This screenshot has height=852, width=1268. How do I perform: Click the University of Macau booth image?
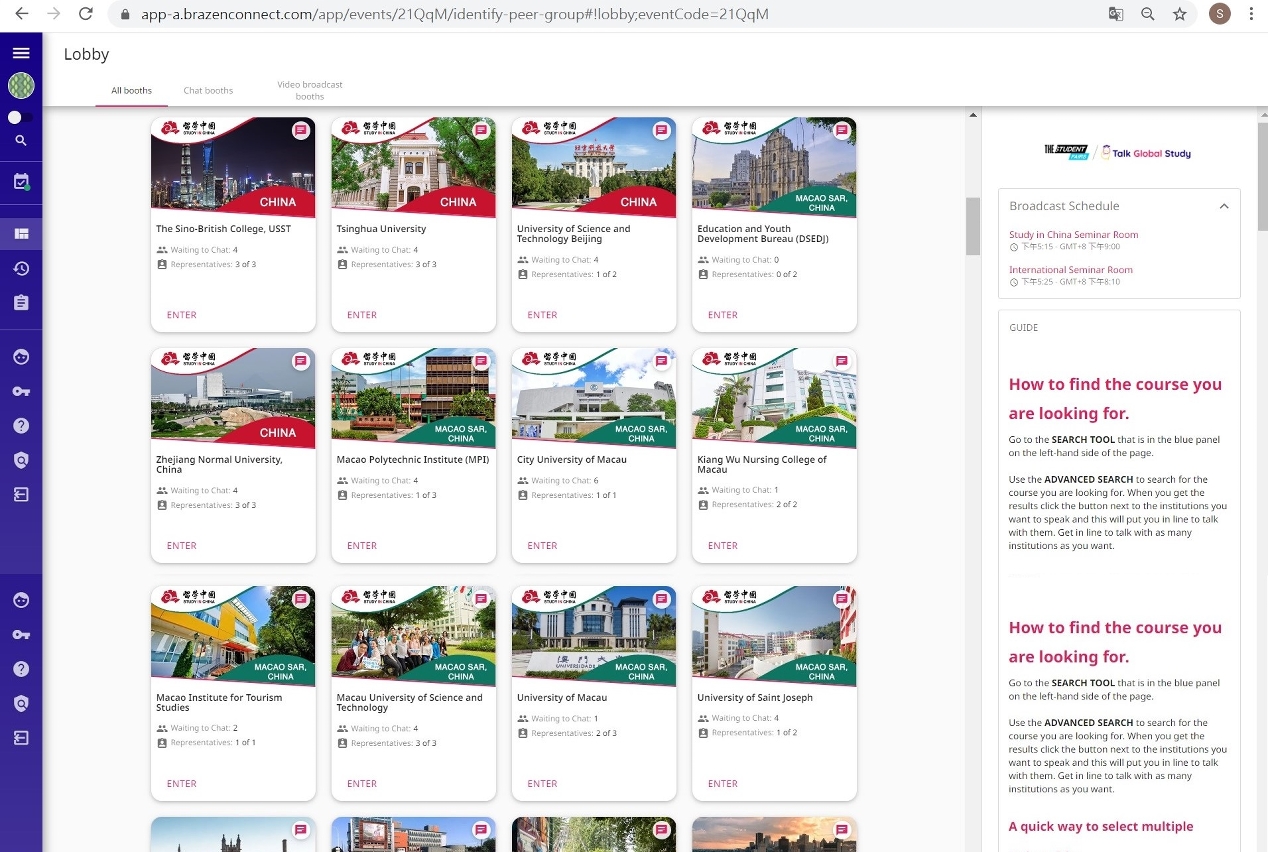(x=593, y=636)
